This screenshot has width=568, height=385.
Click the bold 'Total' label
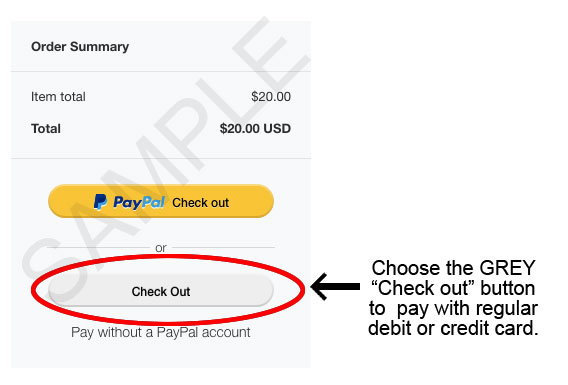tap(46, 129)
